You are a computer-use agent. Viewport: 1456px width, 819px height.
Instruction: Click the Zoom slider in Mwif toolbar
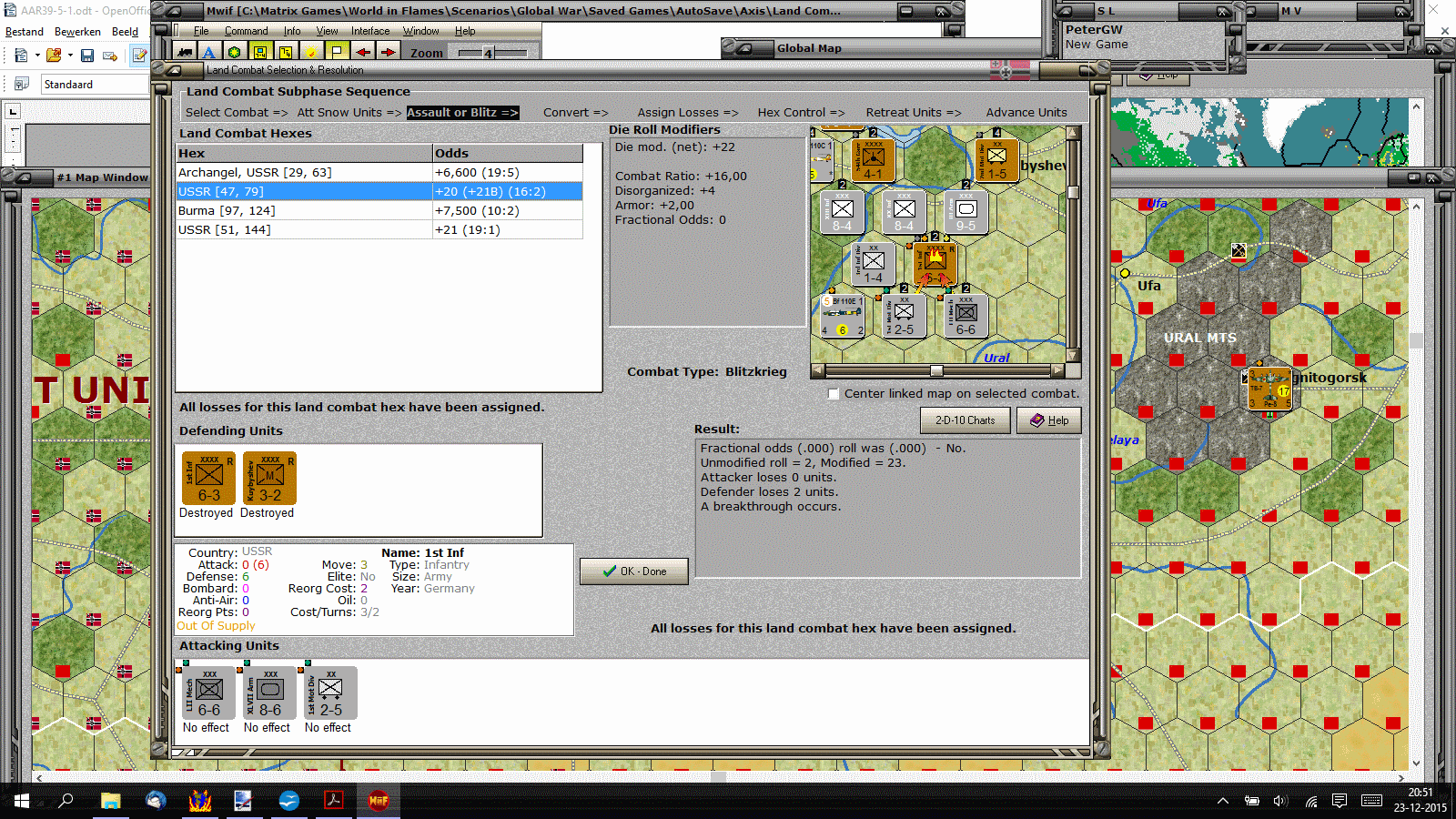[488, 53]
